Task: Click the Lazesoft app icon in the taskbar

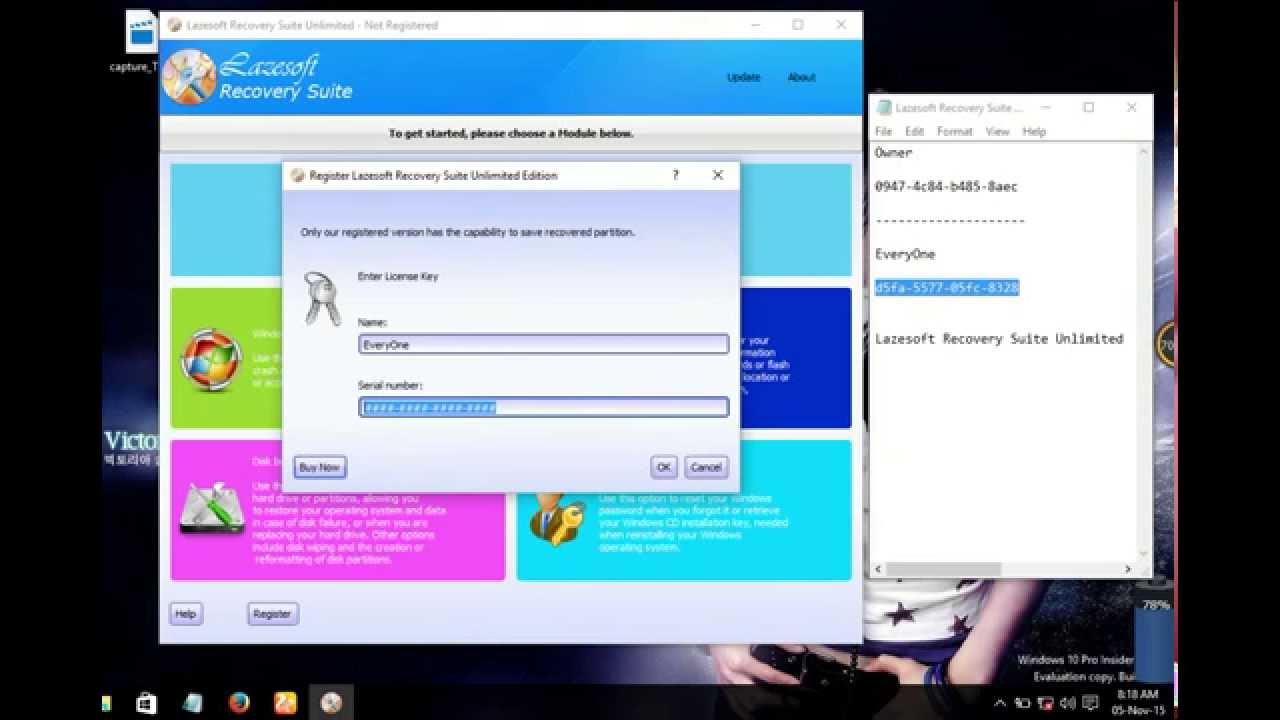Action: (x=331, y=702)
